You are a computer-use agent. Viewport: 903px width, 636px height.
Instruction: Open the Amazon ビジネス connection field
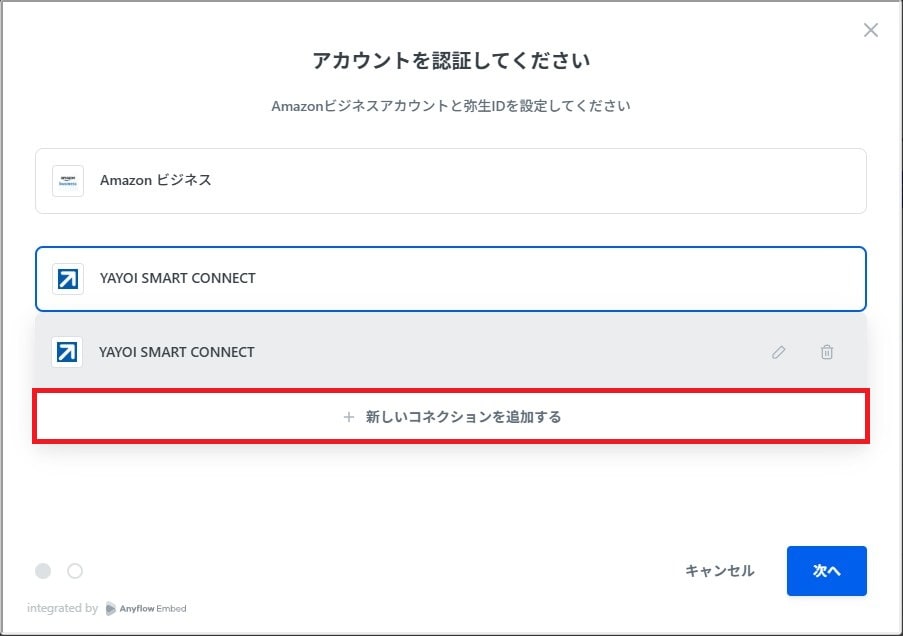click(451, 181)
